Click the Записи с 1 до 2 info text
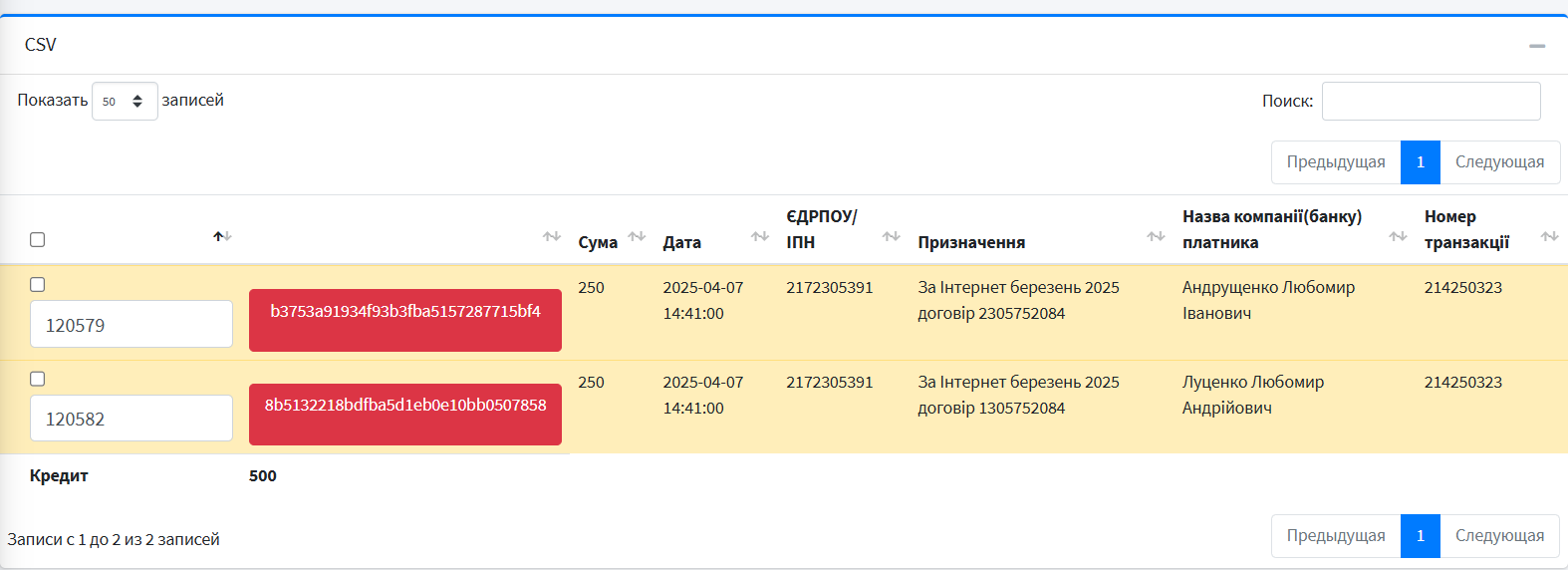This screenshot has width=1568, height=570. (x=114, y=539)
